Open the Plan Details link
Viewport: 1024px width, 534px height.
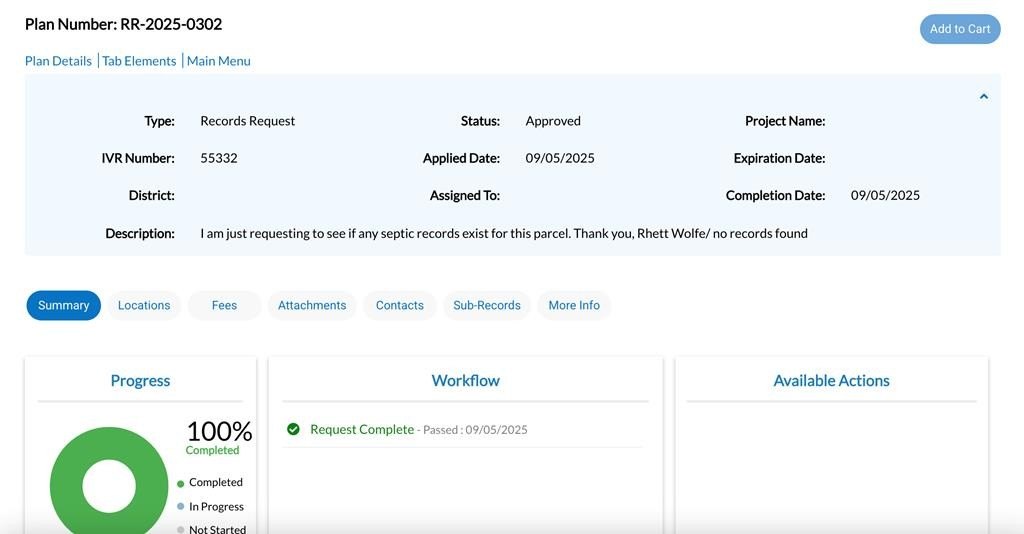pos(58,61)
